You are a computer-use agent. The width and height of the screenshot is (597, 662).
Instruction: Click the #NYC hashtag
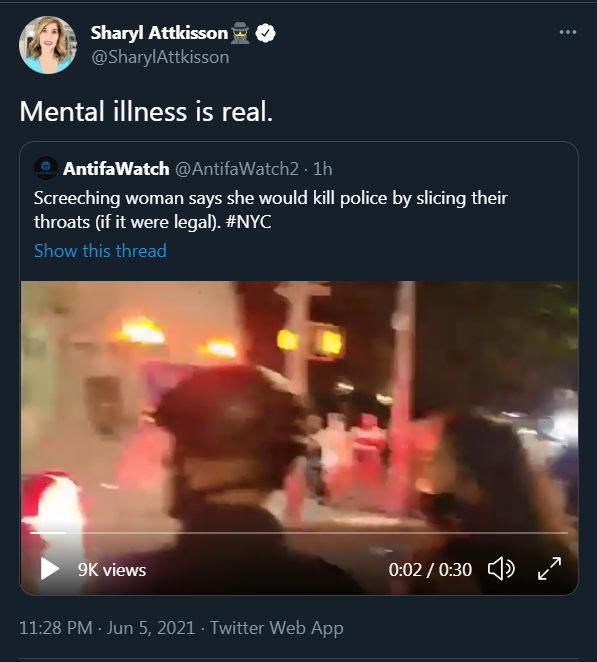click(x=248, y=222)
